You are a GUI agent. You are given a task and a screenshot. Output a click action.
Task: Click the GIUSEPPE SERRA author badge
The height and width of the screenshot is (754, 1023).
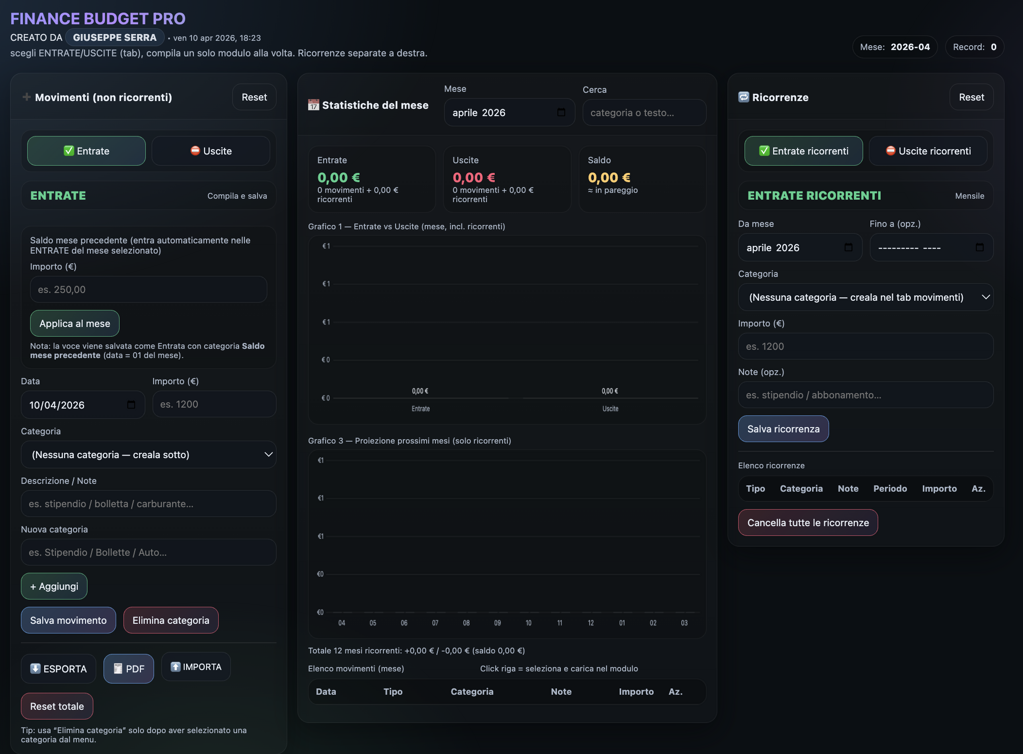pyautogui.click(x=115, y=38)
